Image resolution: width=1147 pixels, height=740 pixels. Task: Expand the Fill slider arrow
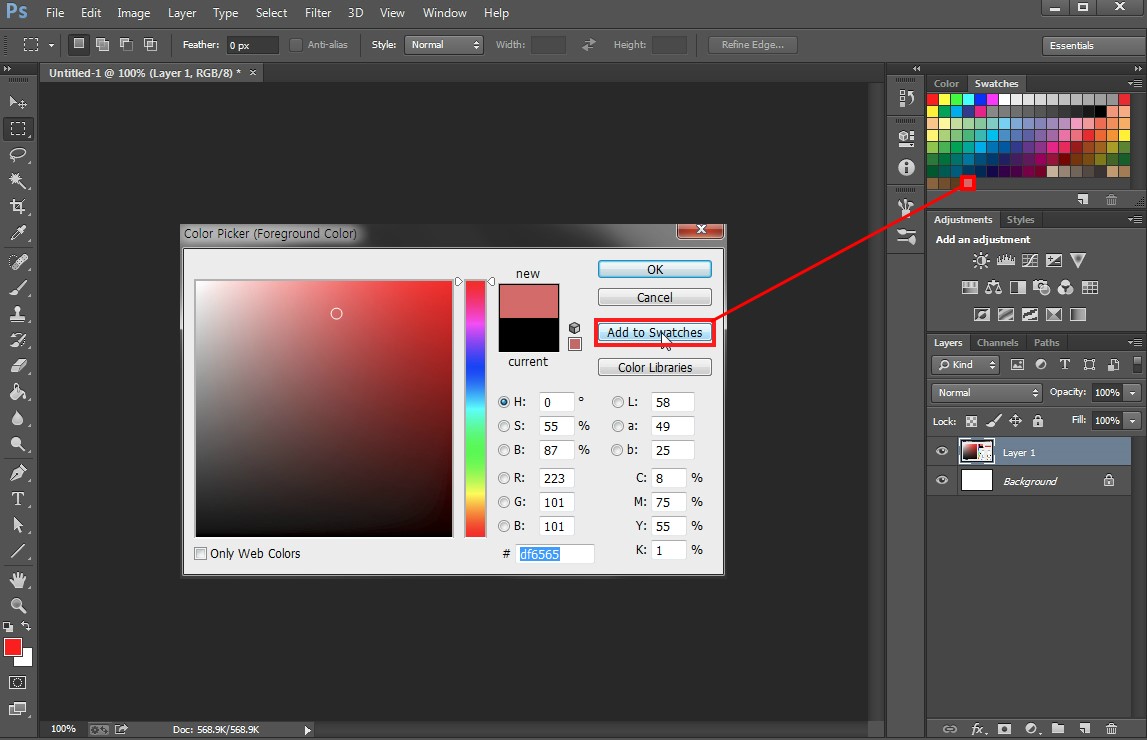[x=1132, y=420]
